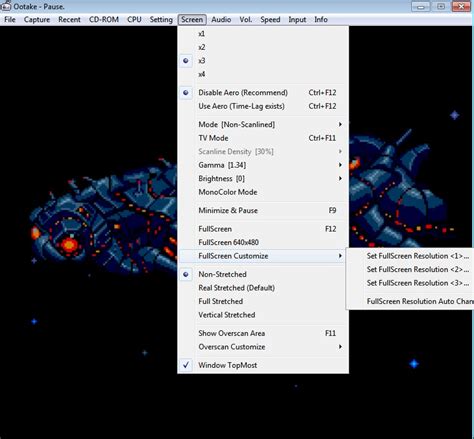Open the Setting menu
Image resolution: width=474 pixels, height=439 pixels.
coord(161,20)
